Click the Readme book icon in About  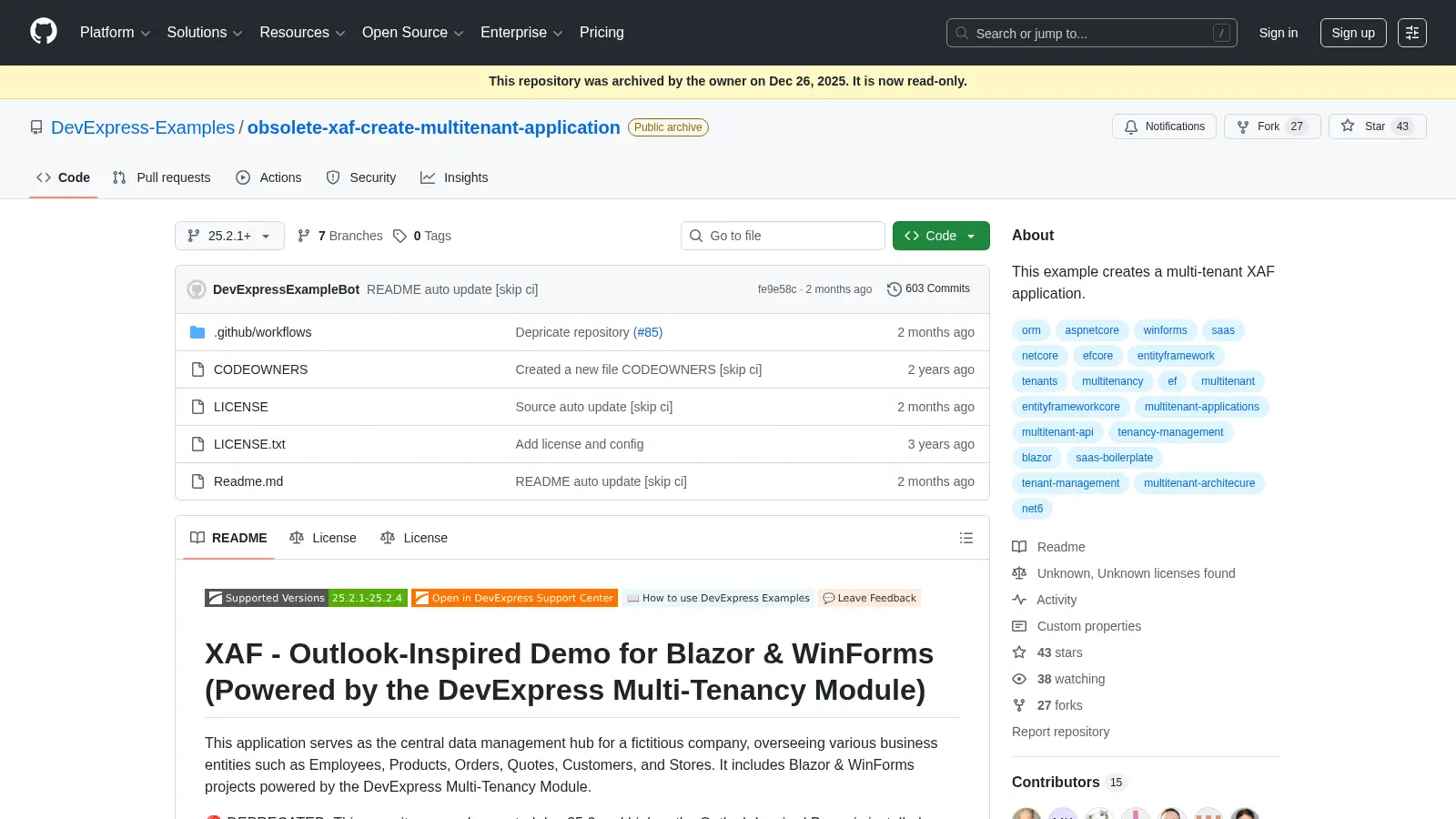1019,547
